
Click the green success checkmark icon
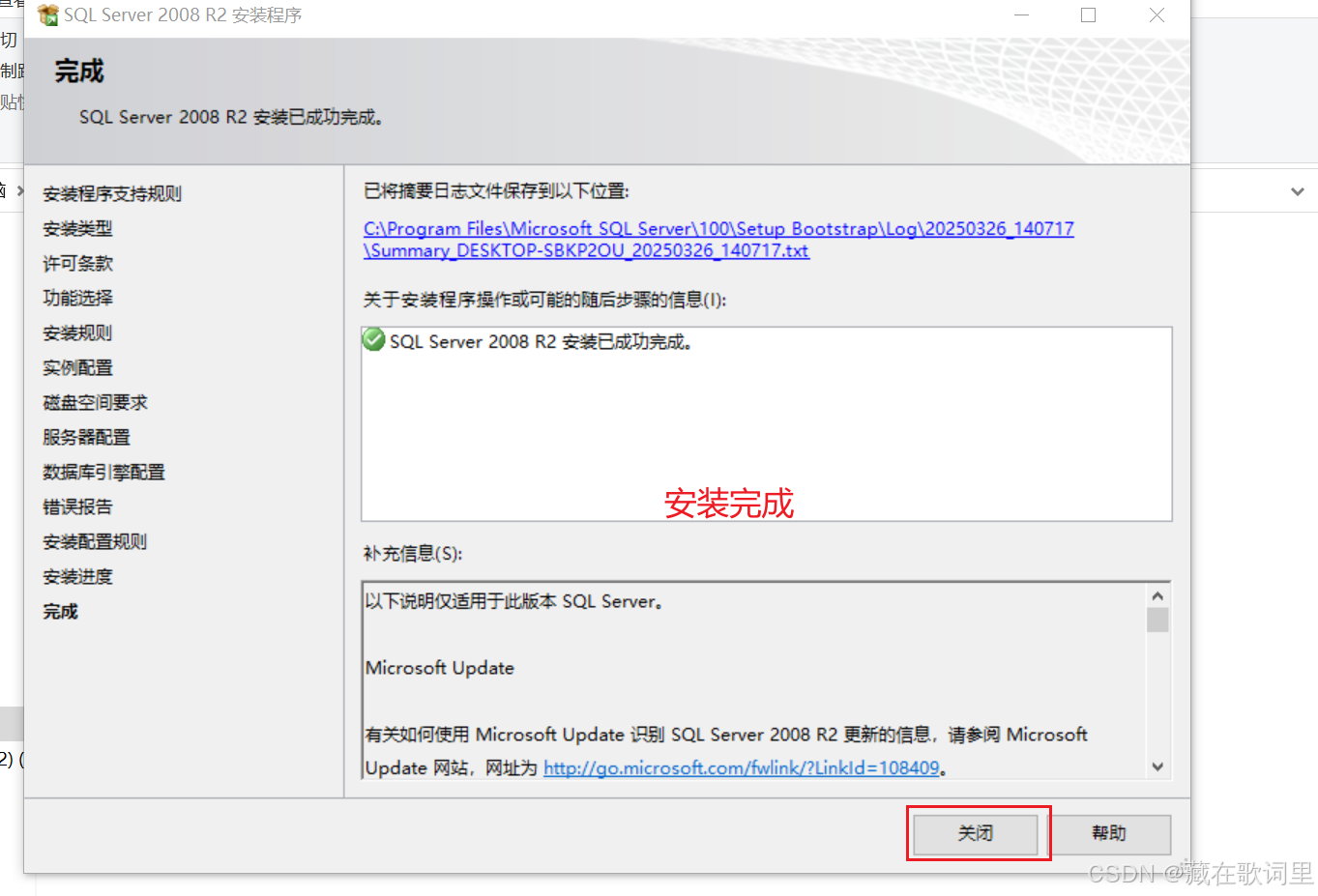373,340
